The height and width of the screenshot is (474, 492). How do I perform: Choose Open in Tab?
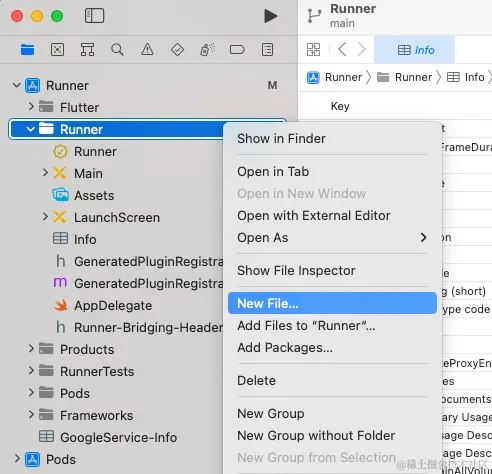[x=332, y=172]
